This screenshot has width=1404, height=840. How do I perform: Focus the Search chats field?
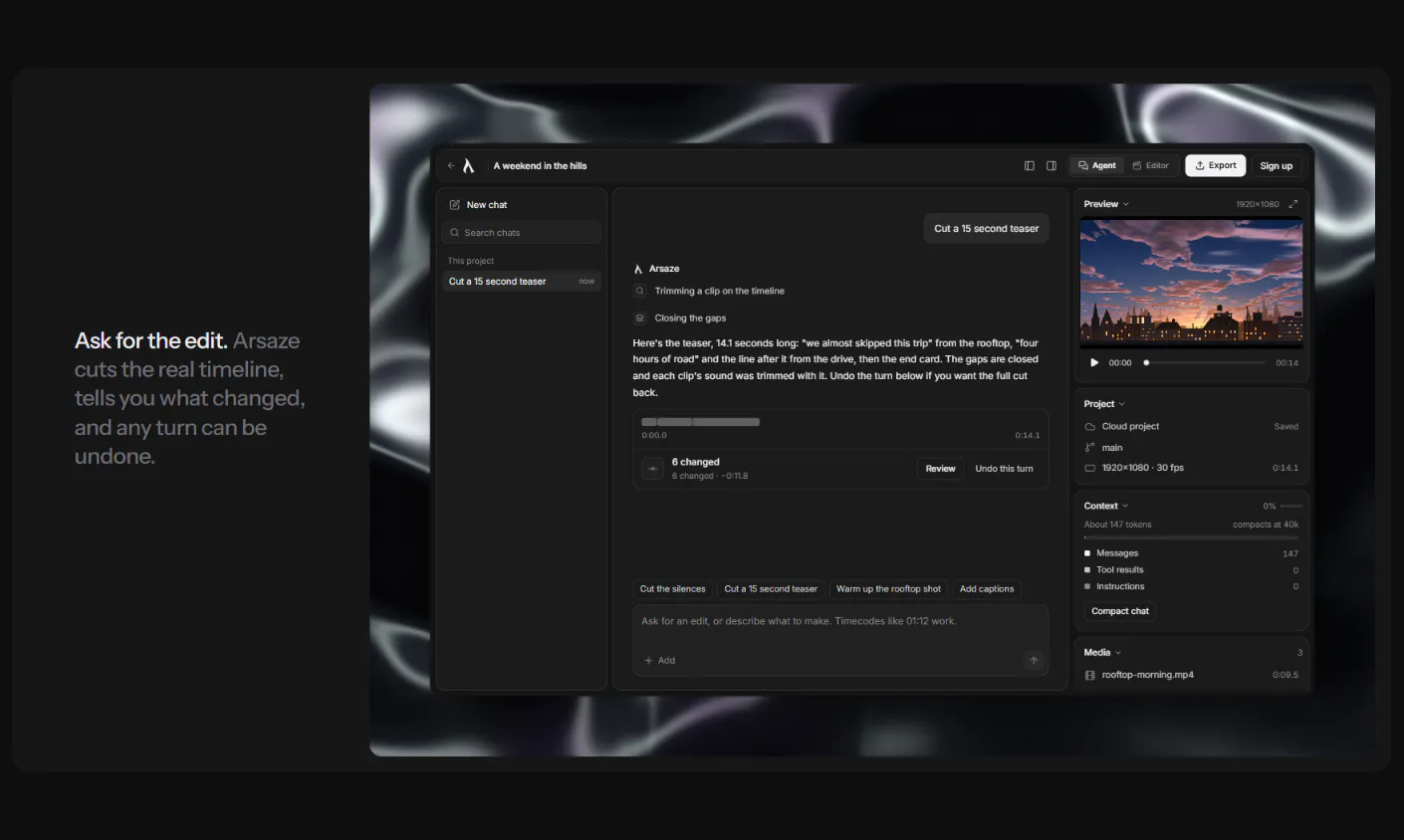coord(522,233)
